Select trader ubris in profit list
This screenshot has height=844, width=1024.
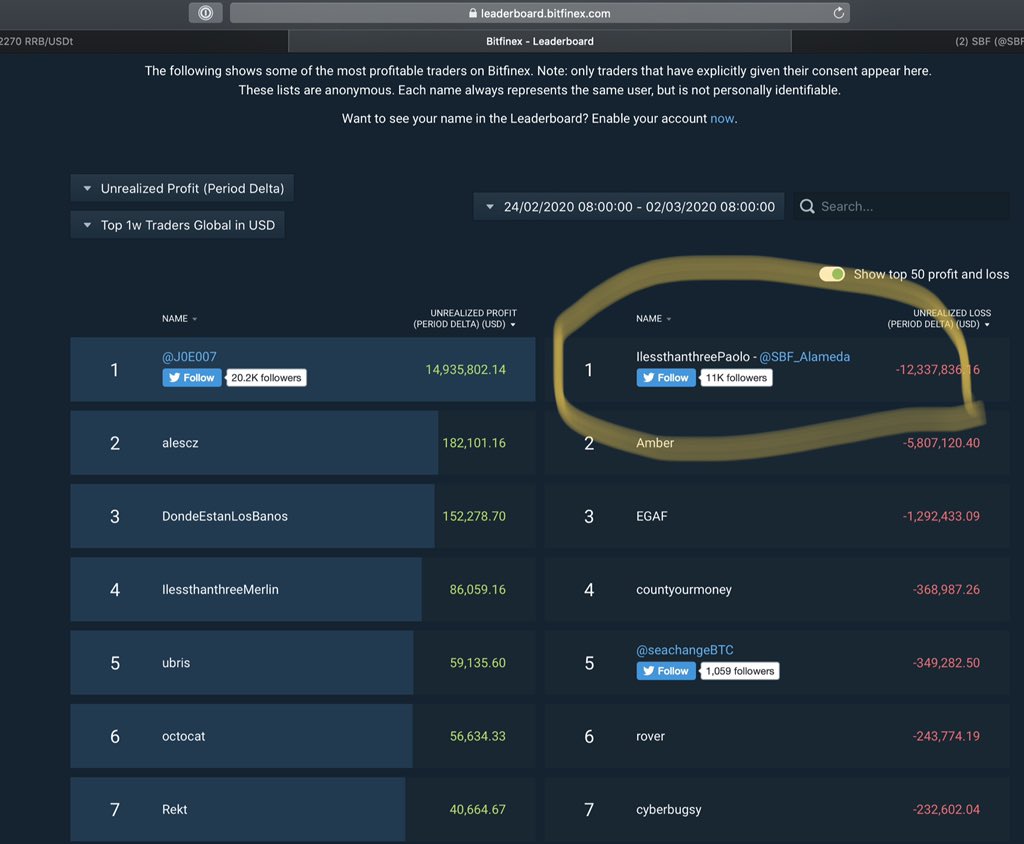pyautogui.click(x=176, y=662)
